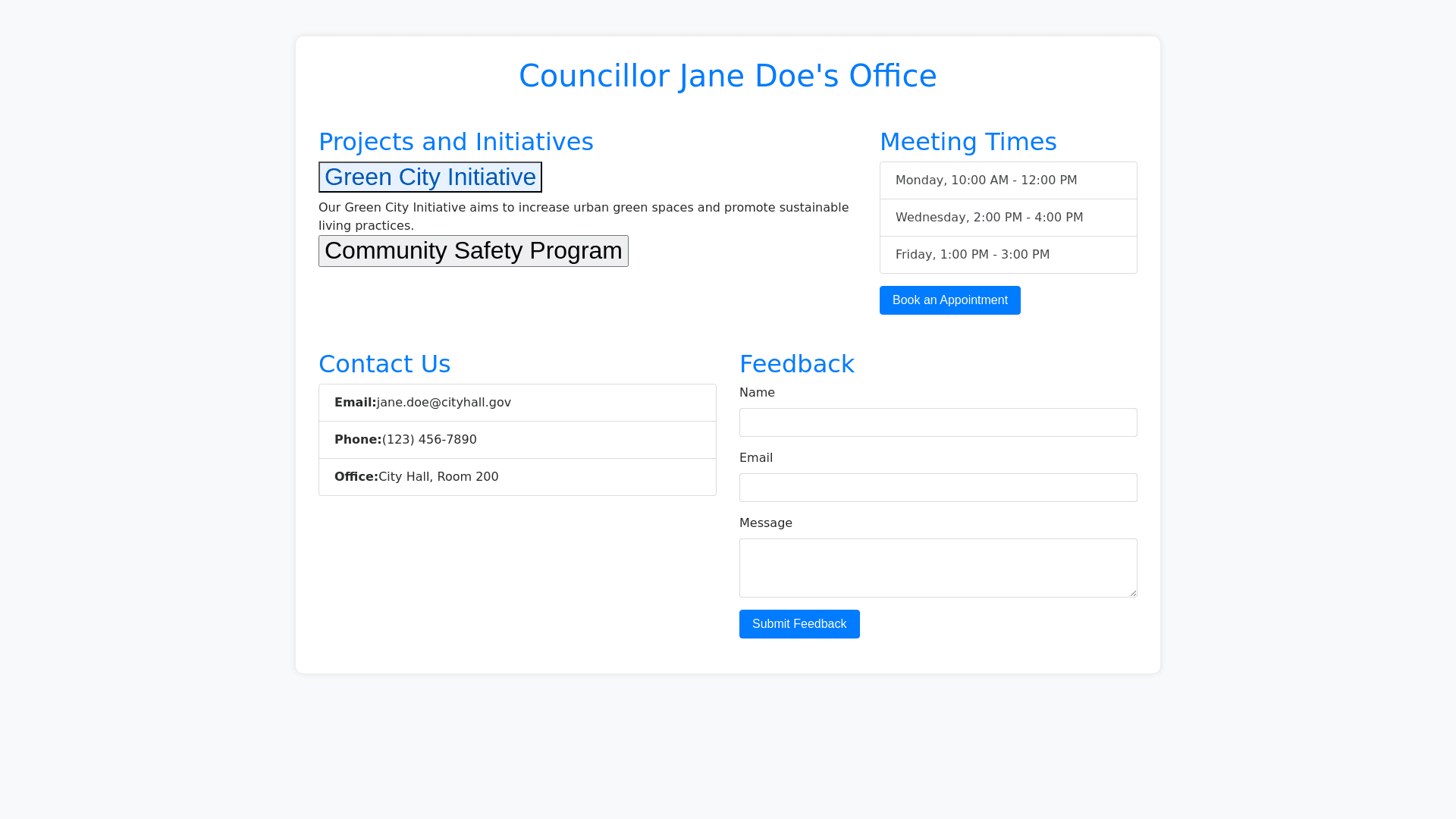Click the Message textarea resize handle
This screenshot has height=819, width=1456.
1133,593
